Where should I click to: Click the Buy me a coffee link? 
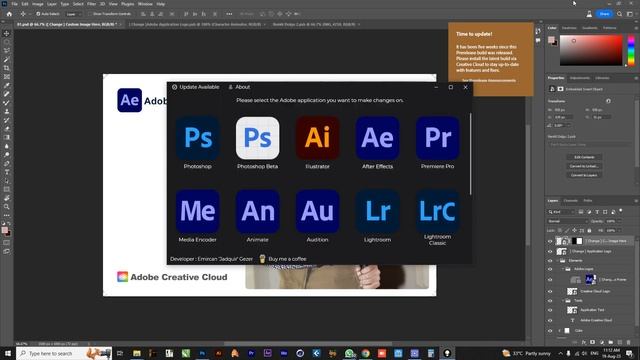coord(283,259)
